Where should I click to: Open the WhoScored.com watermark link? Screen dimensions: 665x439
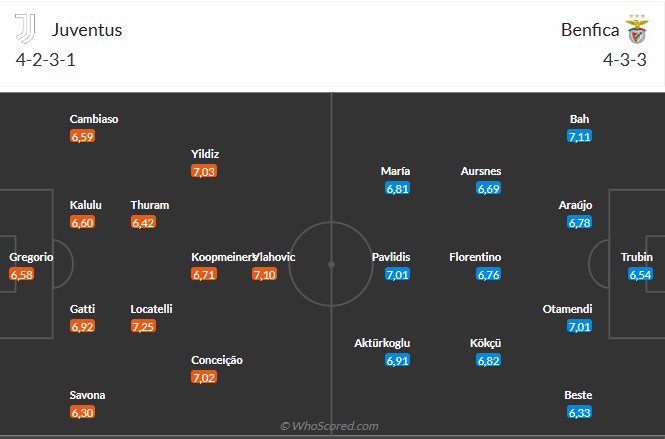coord(329,426)
